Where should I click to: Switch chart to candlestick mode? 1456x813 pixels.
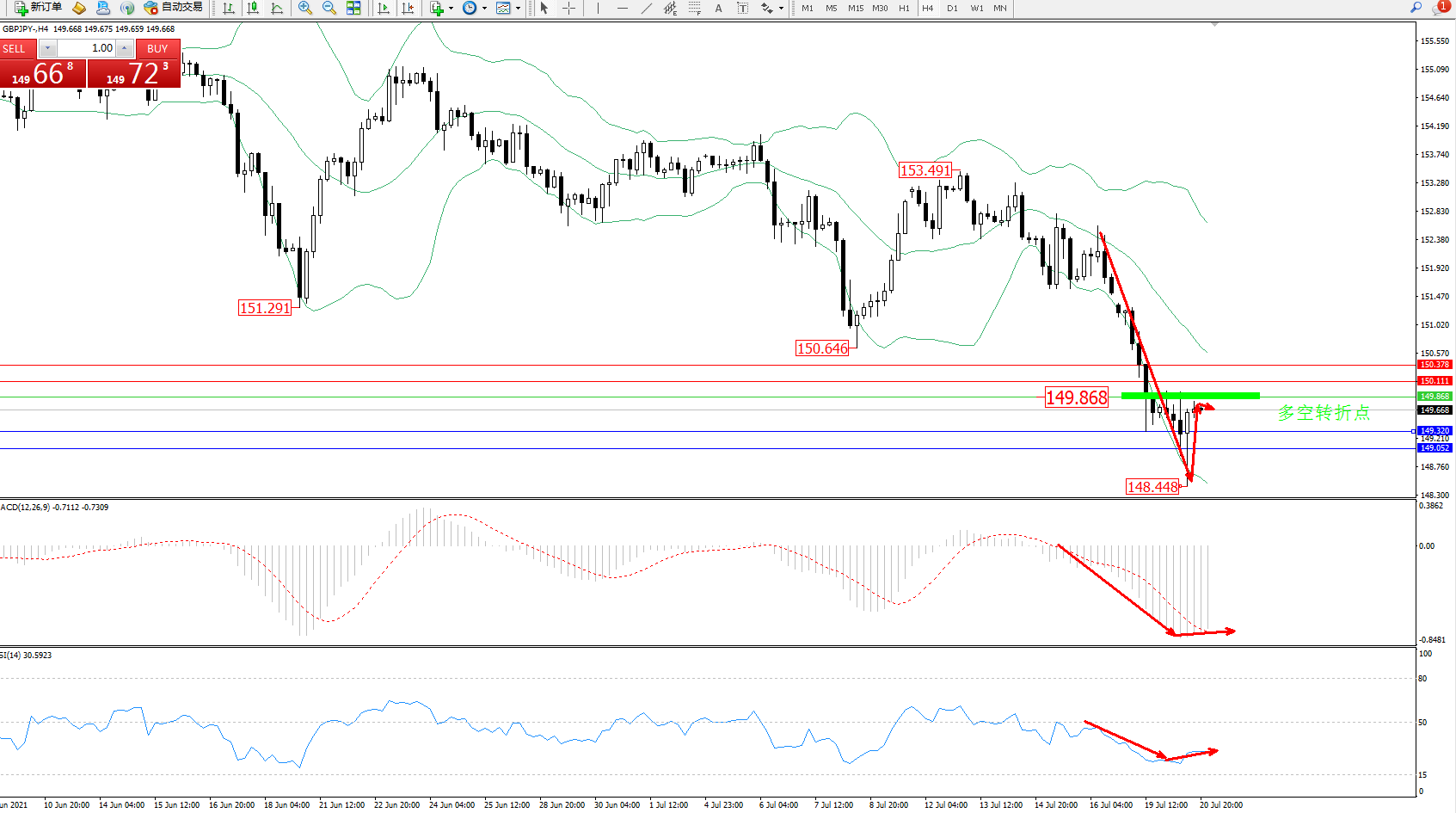point(253,8)
